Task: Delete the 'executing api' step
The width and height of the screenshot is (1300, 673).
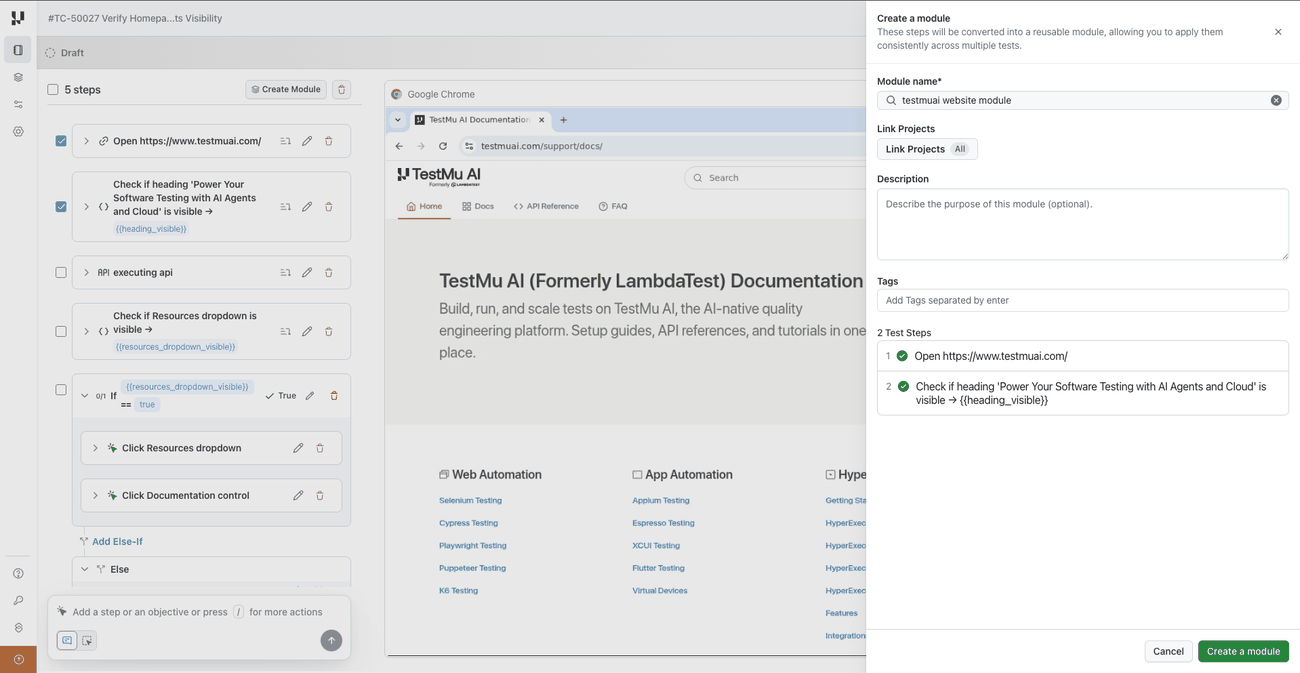Action: tap(328, 272)
